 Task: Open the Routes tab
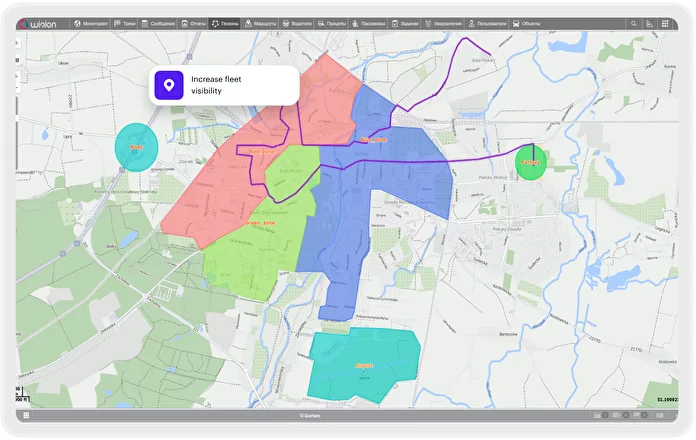click(261, 23)
